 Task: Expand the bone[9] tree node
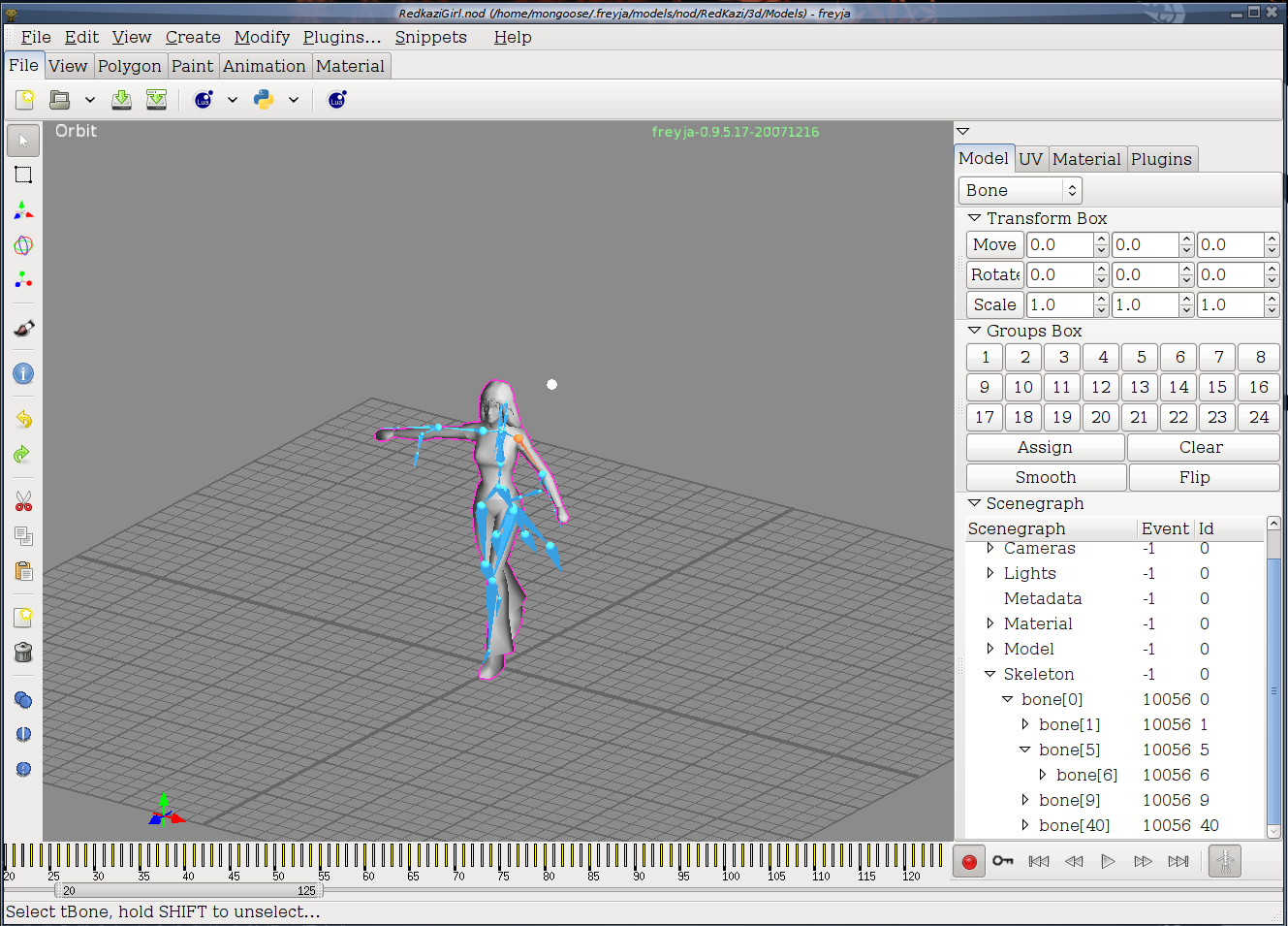(1025, 800)
